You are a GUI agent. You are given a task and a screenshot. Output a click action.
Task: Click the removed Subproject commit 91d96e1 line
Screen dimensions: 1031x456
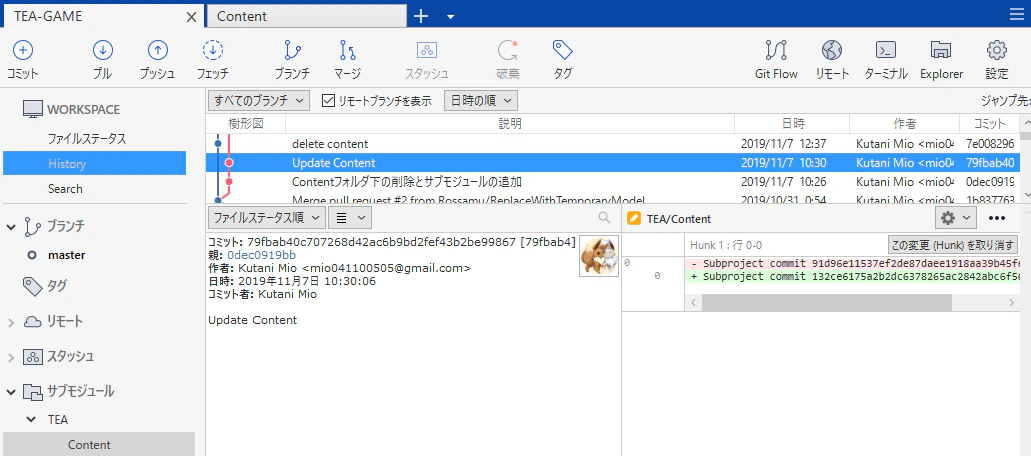[x=853, y=263]
